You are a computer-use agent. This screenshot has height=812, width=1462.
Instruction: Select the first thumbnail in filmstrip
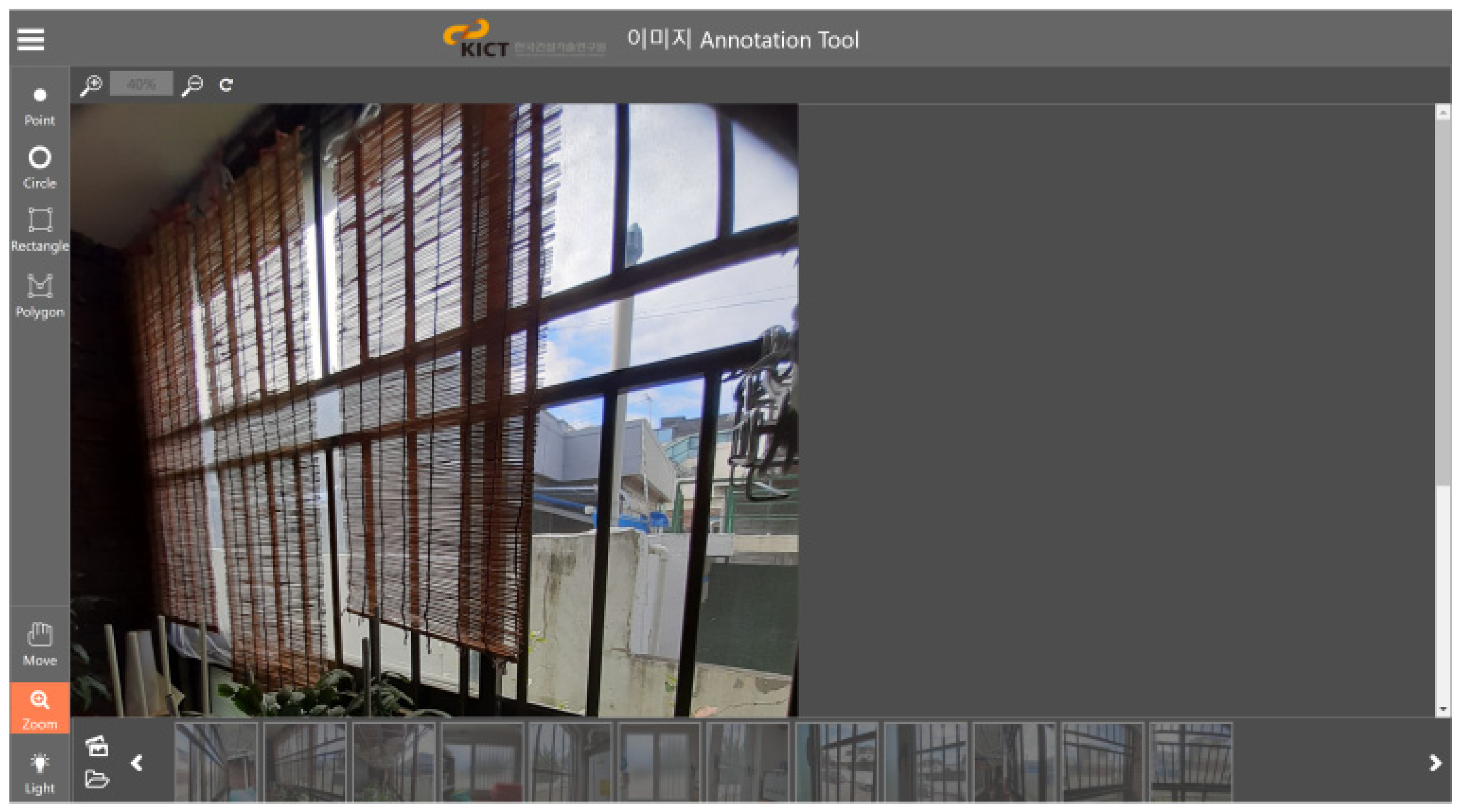click(x=216, y=762)
